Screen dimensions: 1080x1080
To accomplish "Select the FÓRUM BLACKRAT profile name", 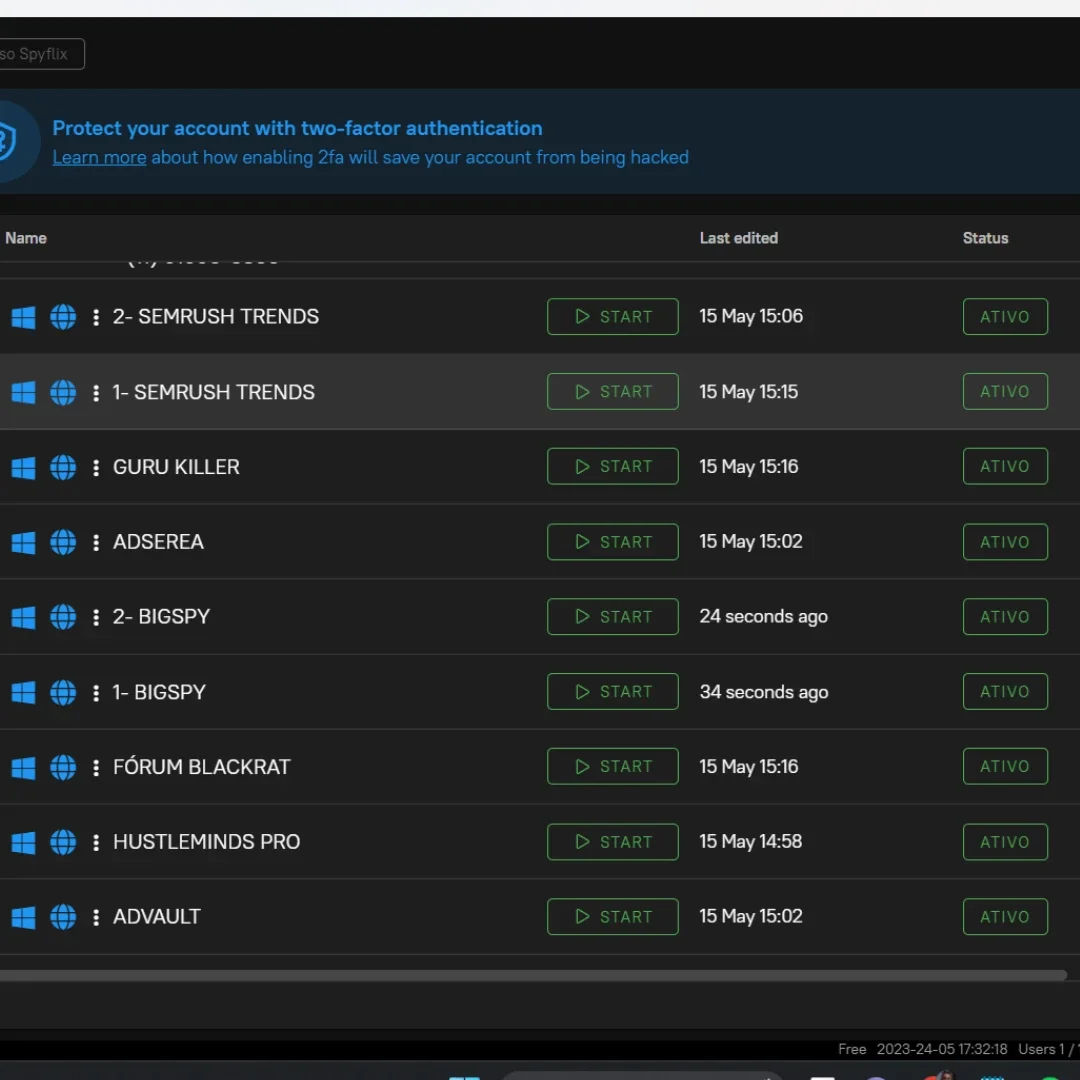I will pos(202,767).
